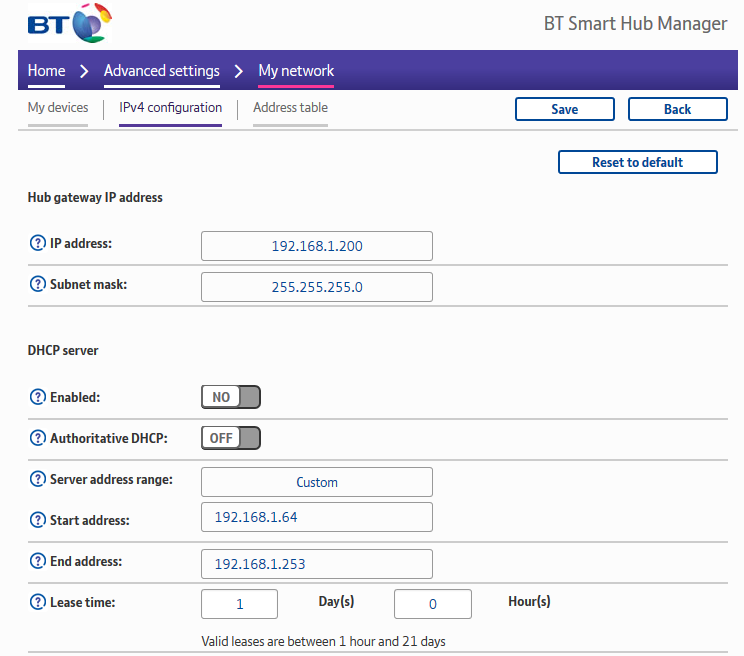Click the Hub gateway IP address field
Viewport: 744px width, 656px height.
point(317,246)
